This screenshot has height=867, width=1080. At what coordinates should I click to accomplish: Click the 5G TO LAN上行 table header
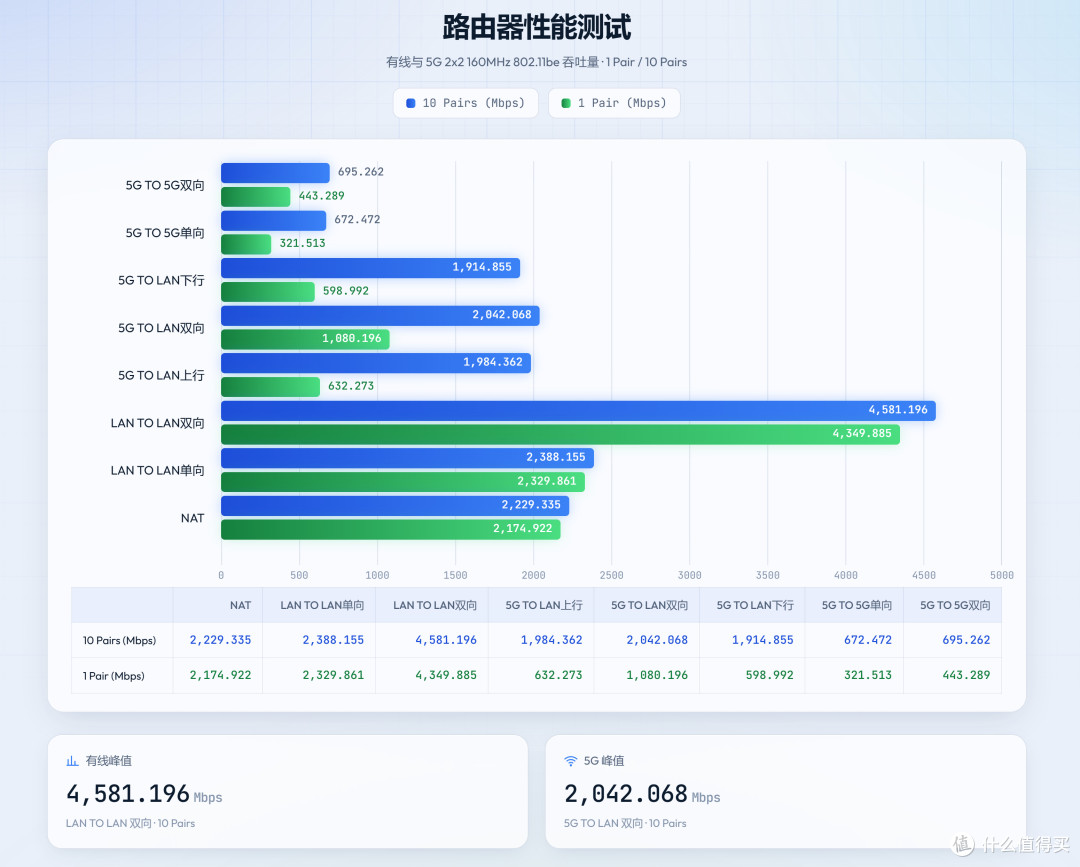pyautogui.click(x=543, y=605)
